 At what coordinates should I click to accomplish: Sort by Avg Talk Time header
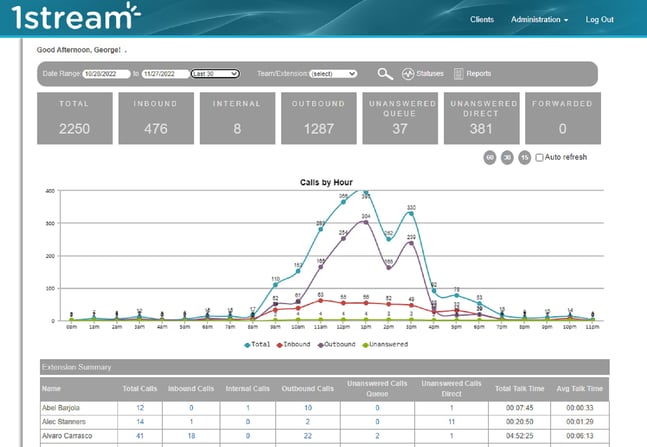(x=579, y=389)
